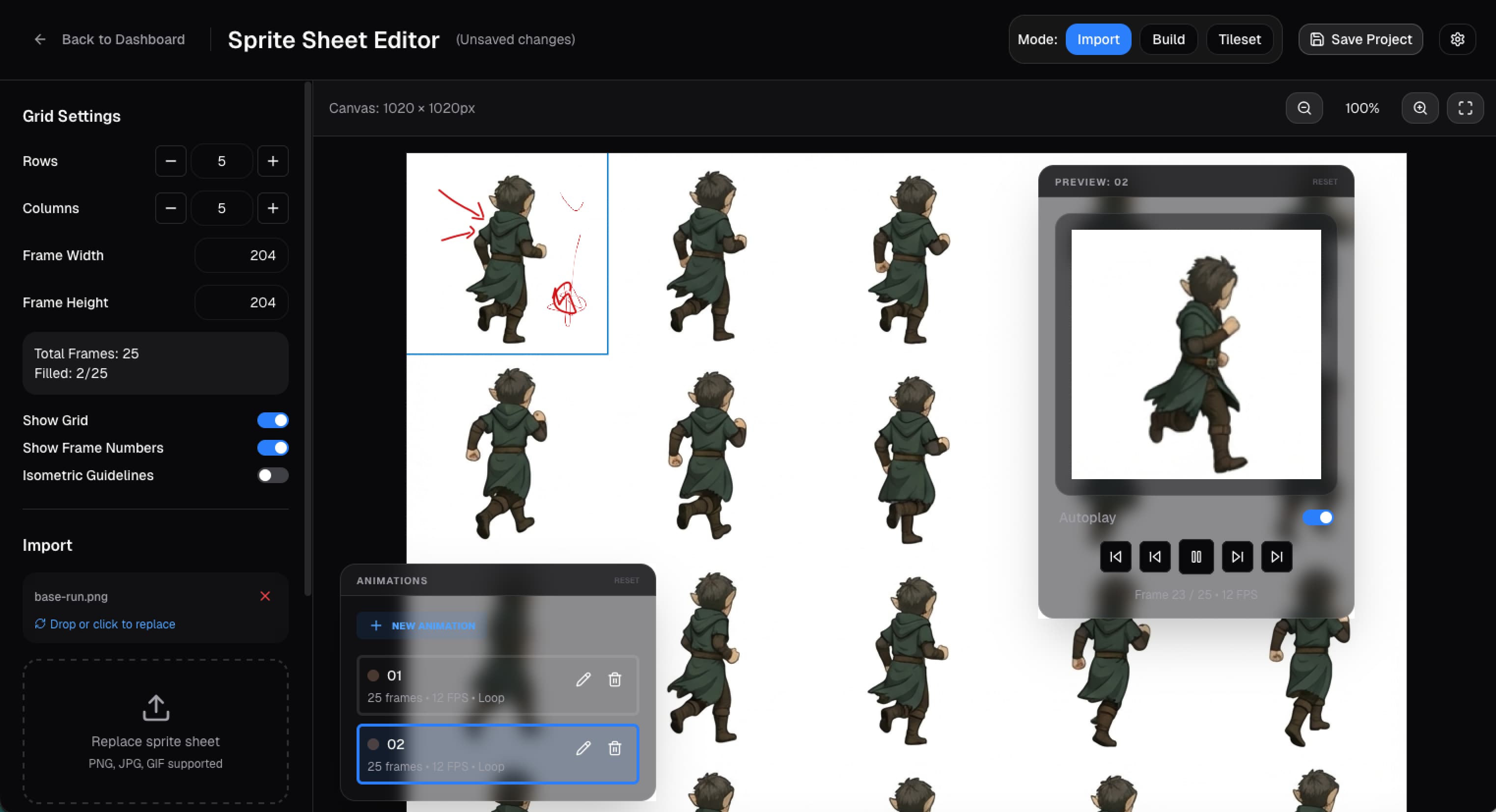This screenshot has height=812, width=1496.
Task: Edit animation 01 using the pencil icon
Action: tap(583, 679)
